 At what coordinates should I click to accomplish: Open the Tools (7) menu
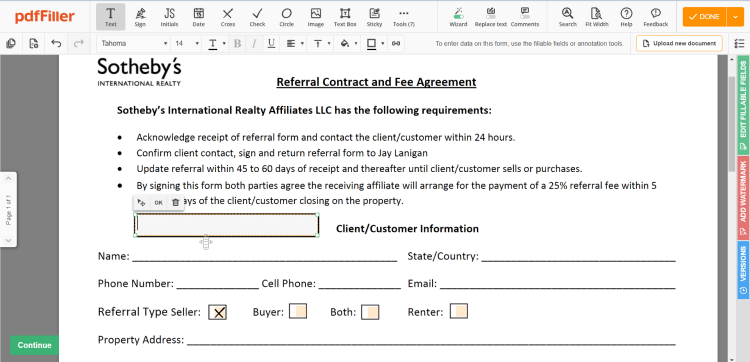pos(404,17)
